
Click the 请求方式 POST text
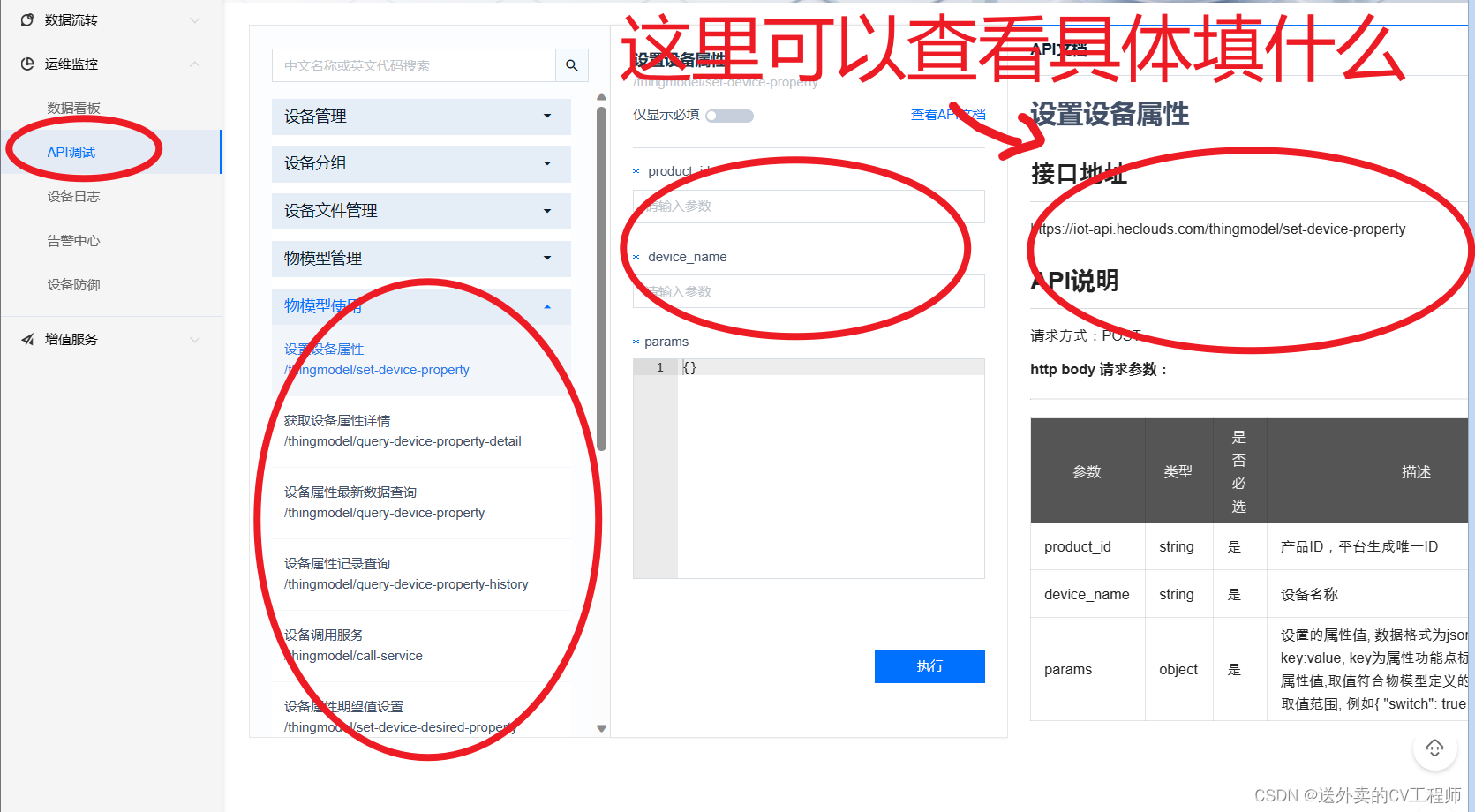coord(1086,335)
